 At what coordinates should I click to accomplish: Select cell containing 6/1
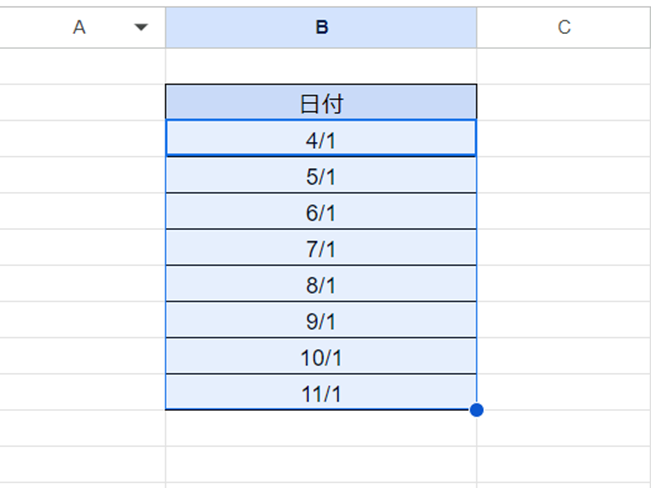(321, 211)
